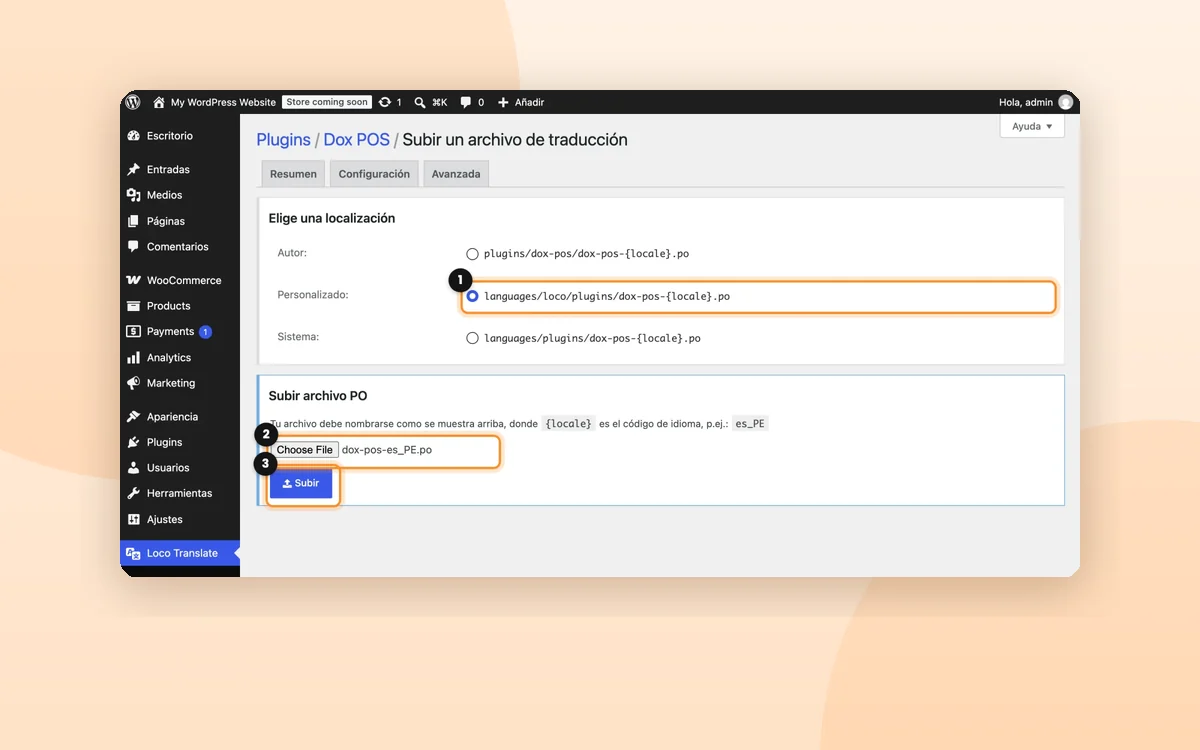
Task: Click Hola, admin account link
Action: [x=1026, y=102]
